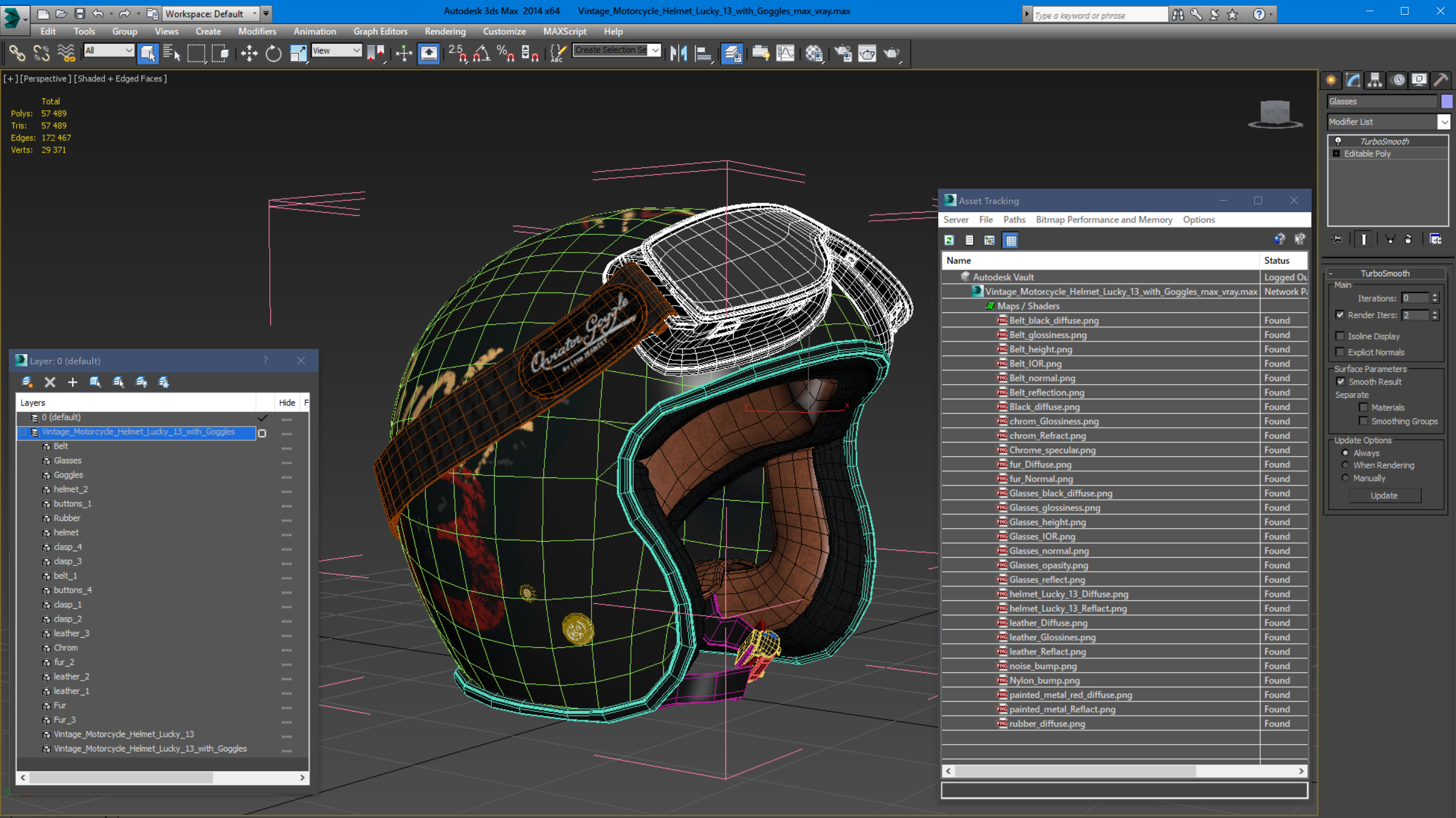Enable Separate by Smoothing Groups checkbox
Image resolution: width=1456 pixels, height=818 pixels.
tap(1363, 421)
